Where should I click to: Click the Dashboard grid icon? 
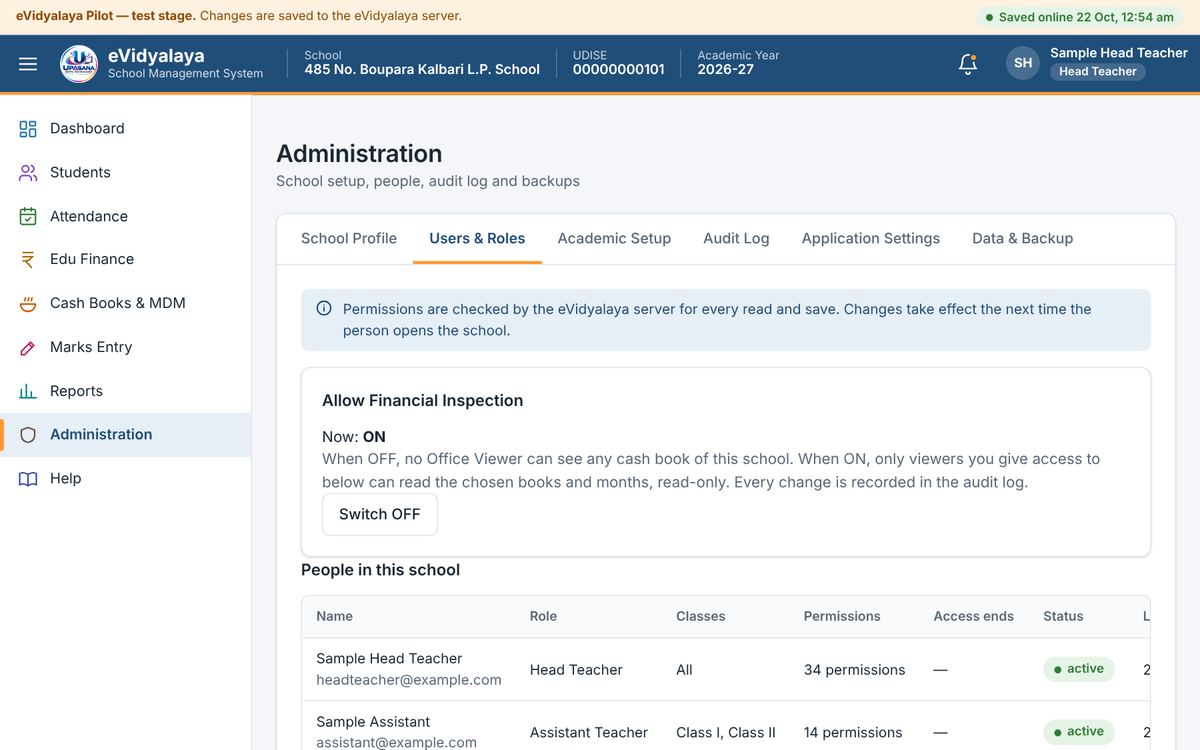pyautogui.click(x=28, y=129)
